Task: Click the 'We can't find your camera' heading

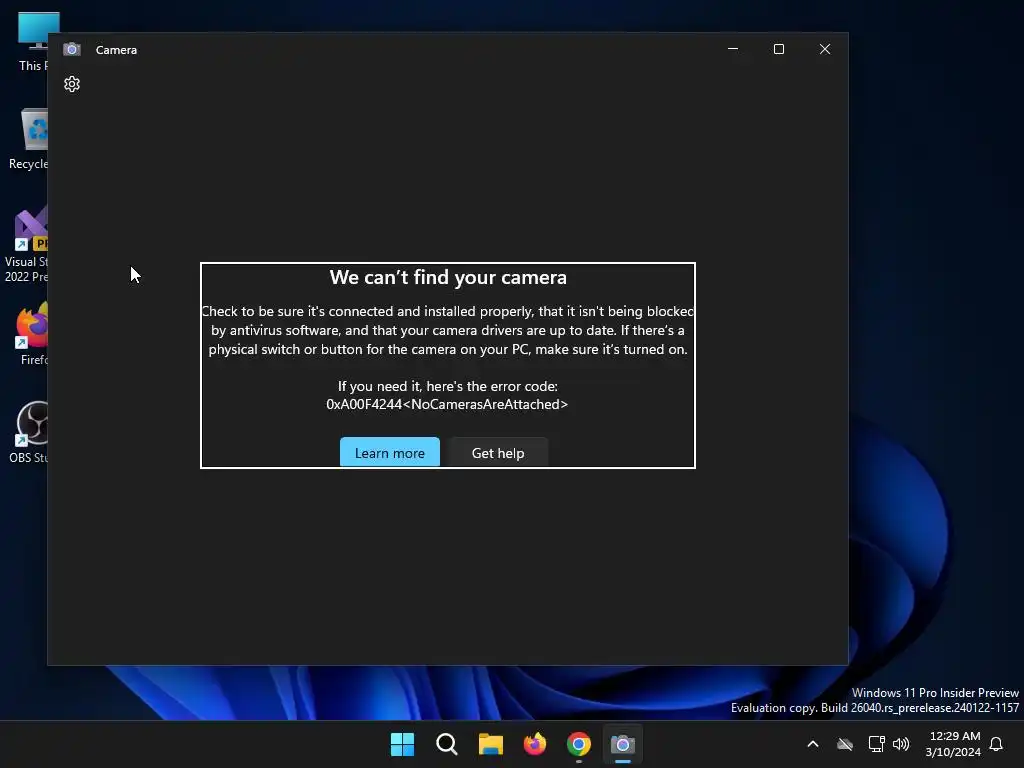Action: click(x=448, y=278)
